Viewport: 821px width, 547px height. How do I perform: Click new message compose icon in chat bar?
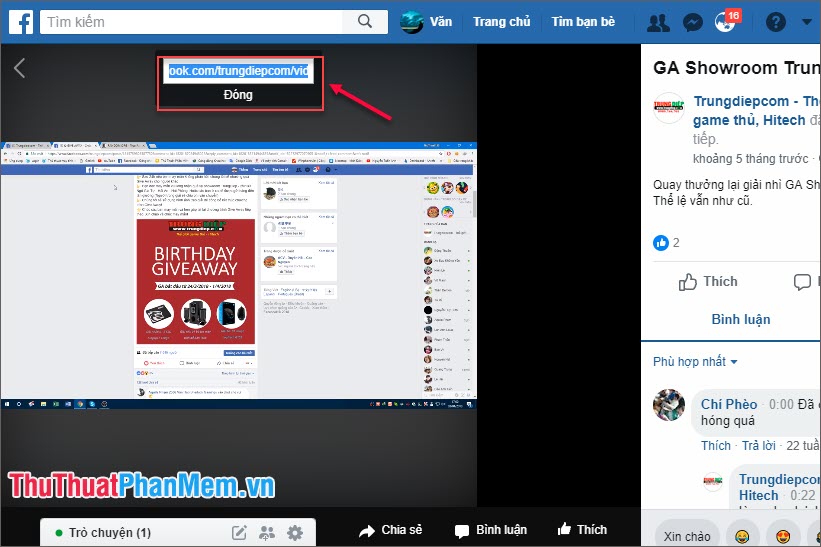239,533
